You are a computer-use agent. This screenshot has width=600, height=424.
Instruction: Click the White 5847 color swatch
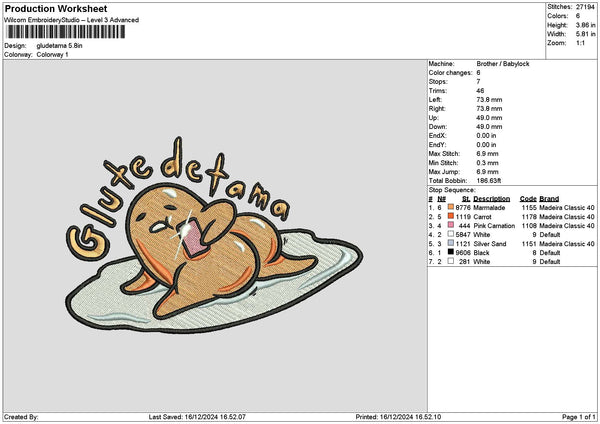click(x=450, y=234)
